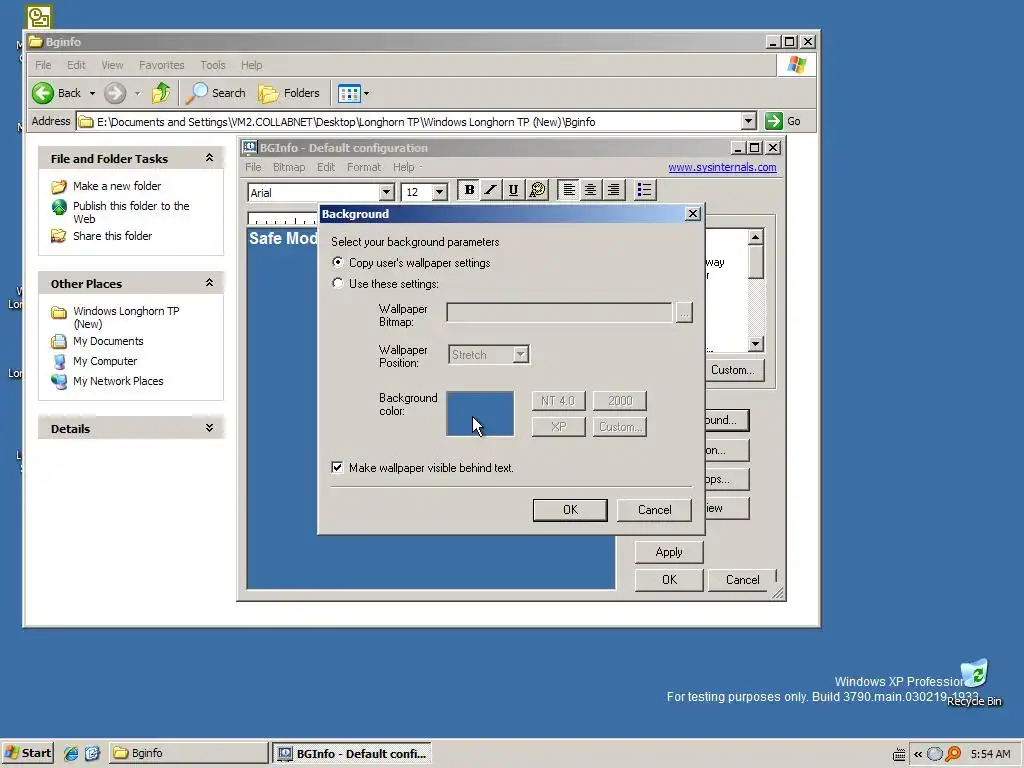Click the Wallpaper Bitmap path field
Image resolution: width=1024 pixels, height=768 pixels.
559,312
